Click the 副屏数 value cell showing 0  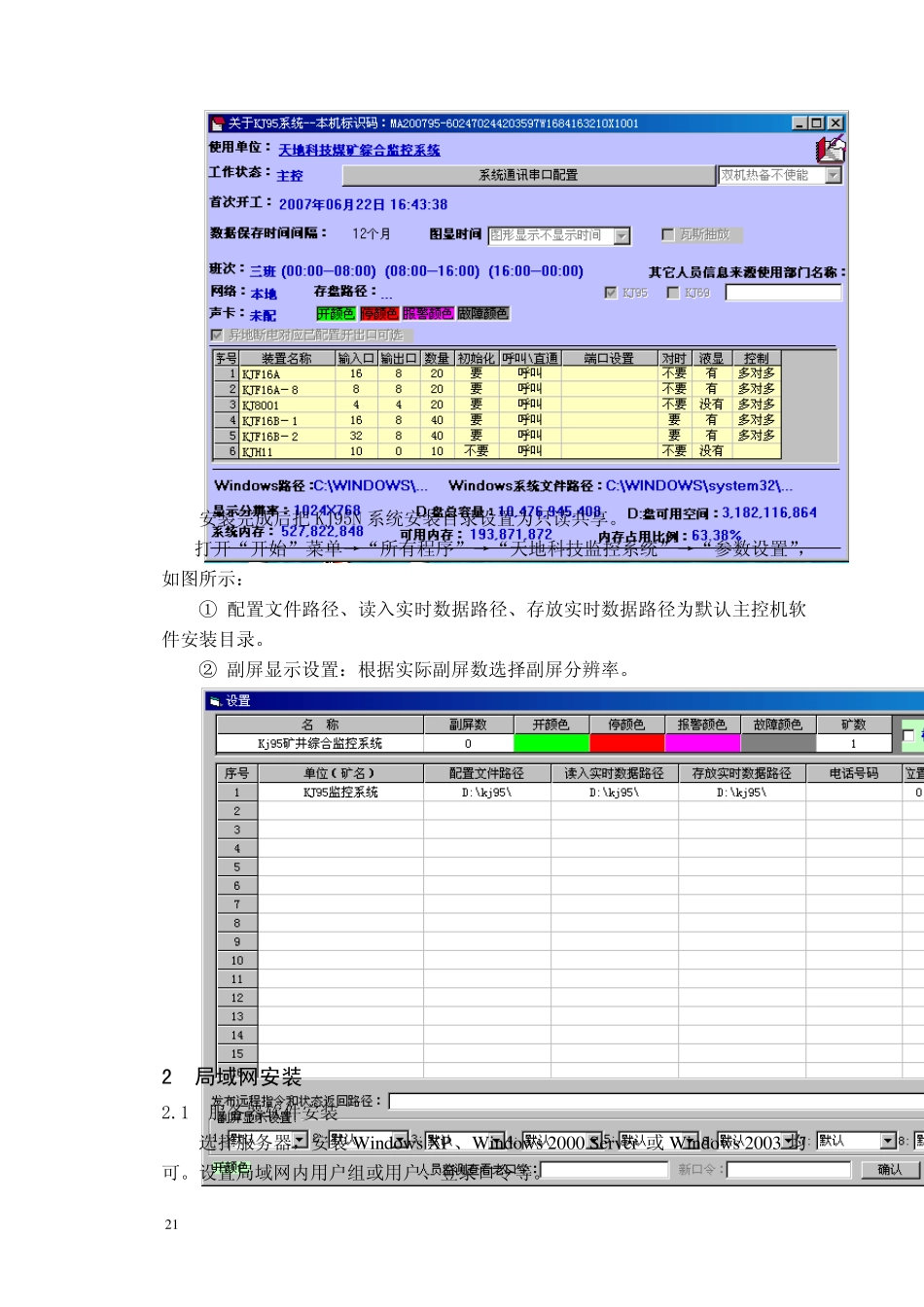[x=468, y=743]
